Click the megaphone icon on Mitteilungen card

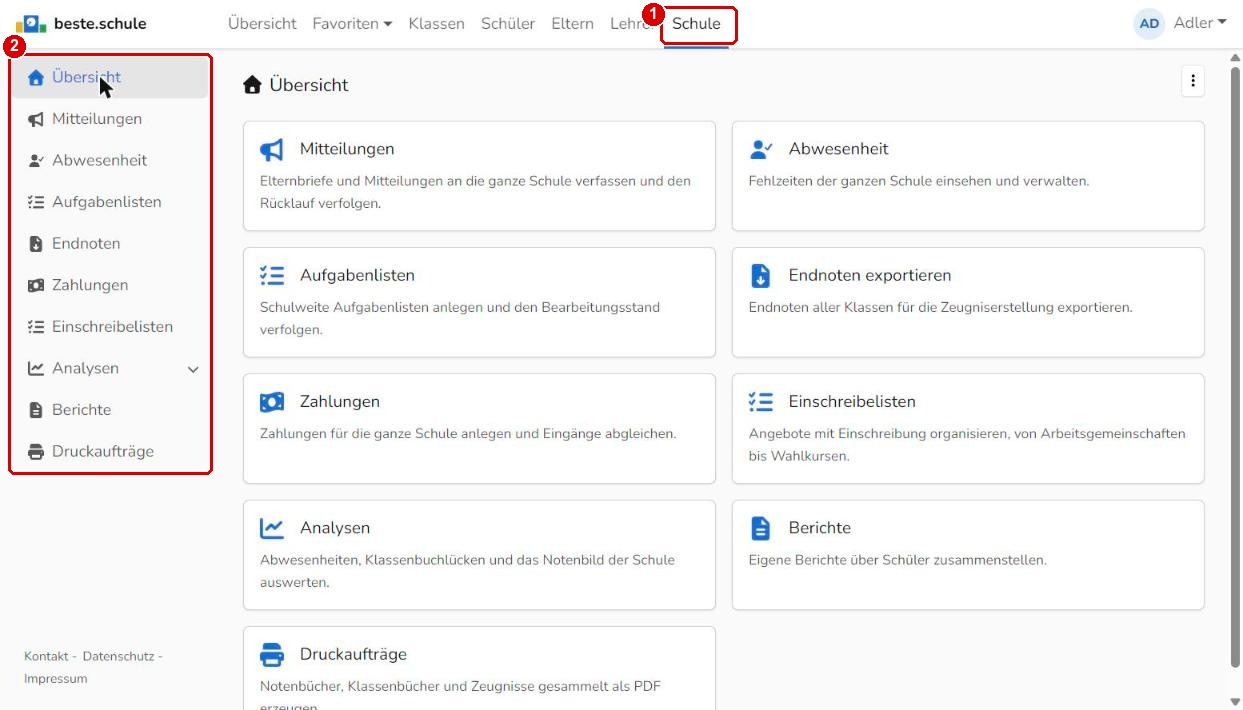point(272,149)
